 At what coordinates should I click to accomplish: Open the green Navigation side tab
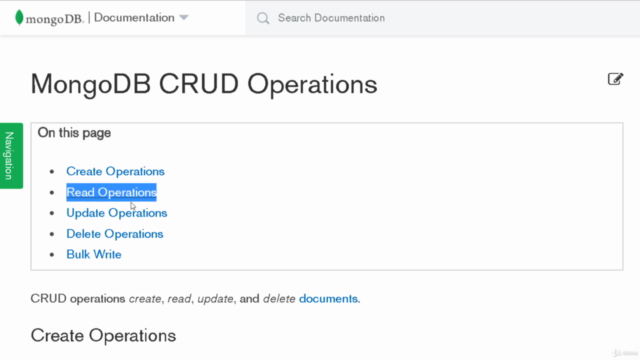pyautogui.click(x=11, y=156)
